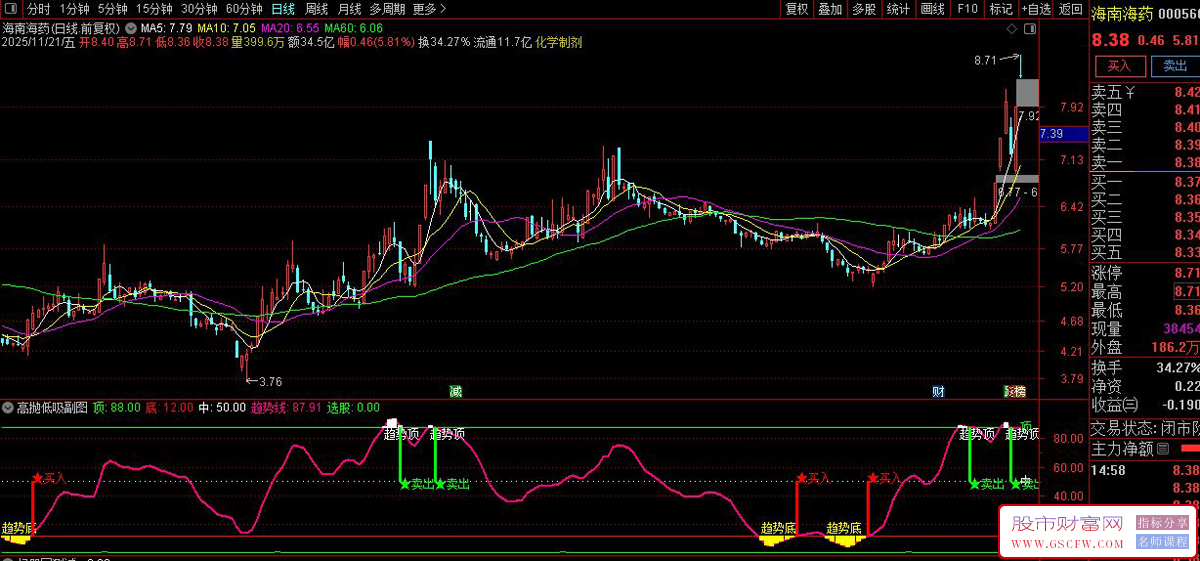The image size is (1200, 561).
Task: Click the 7.39 price label on the axis
Action: click(x=1051, y=134)
